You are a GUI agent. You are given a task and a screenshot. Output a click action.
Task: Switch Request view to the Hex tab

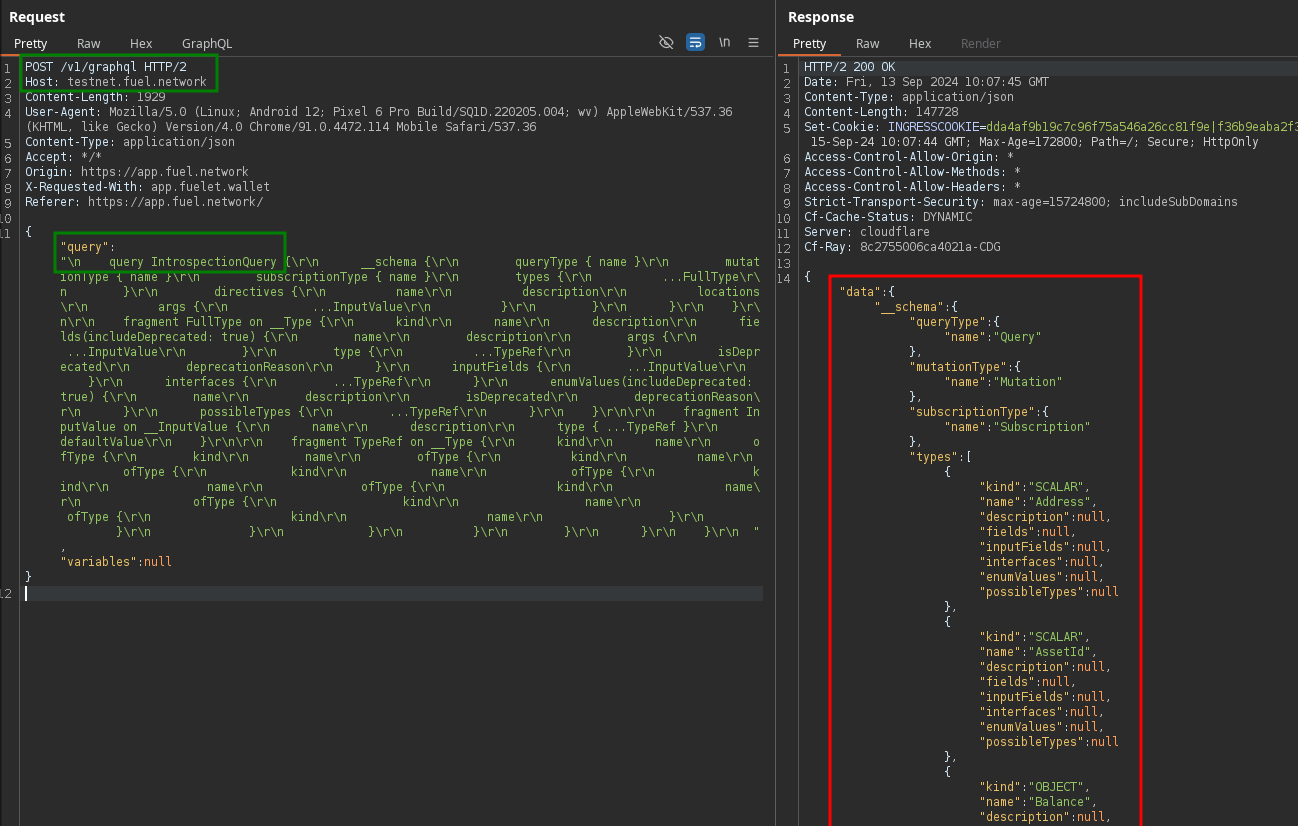pyautogui.click(x=141, y=44)
